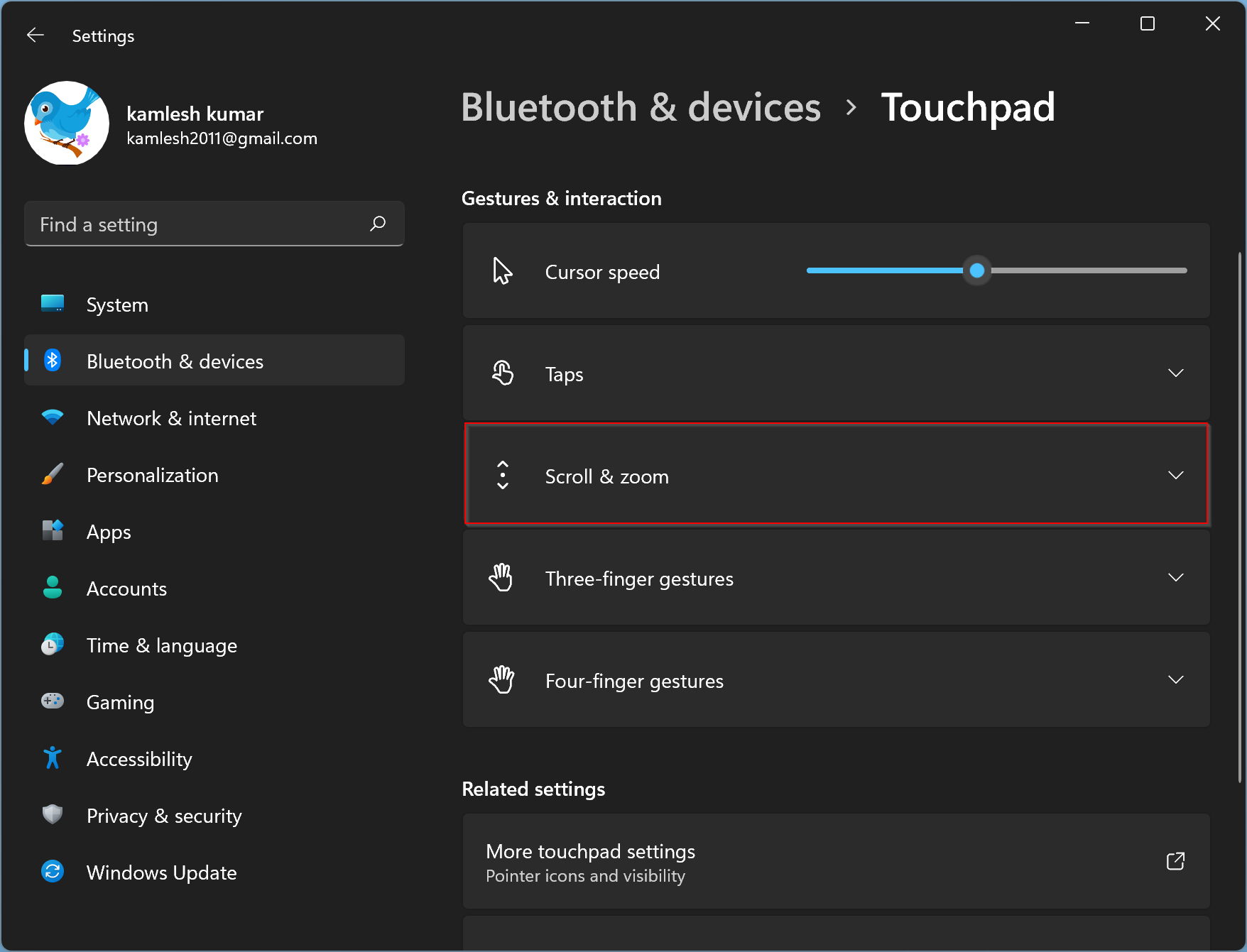
Task: Click the Taps finger icon
Action: pos(503,373)
